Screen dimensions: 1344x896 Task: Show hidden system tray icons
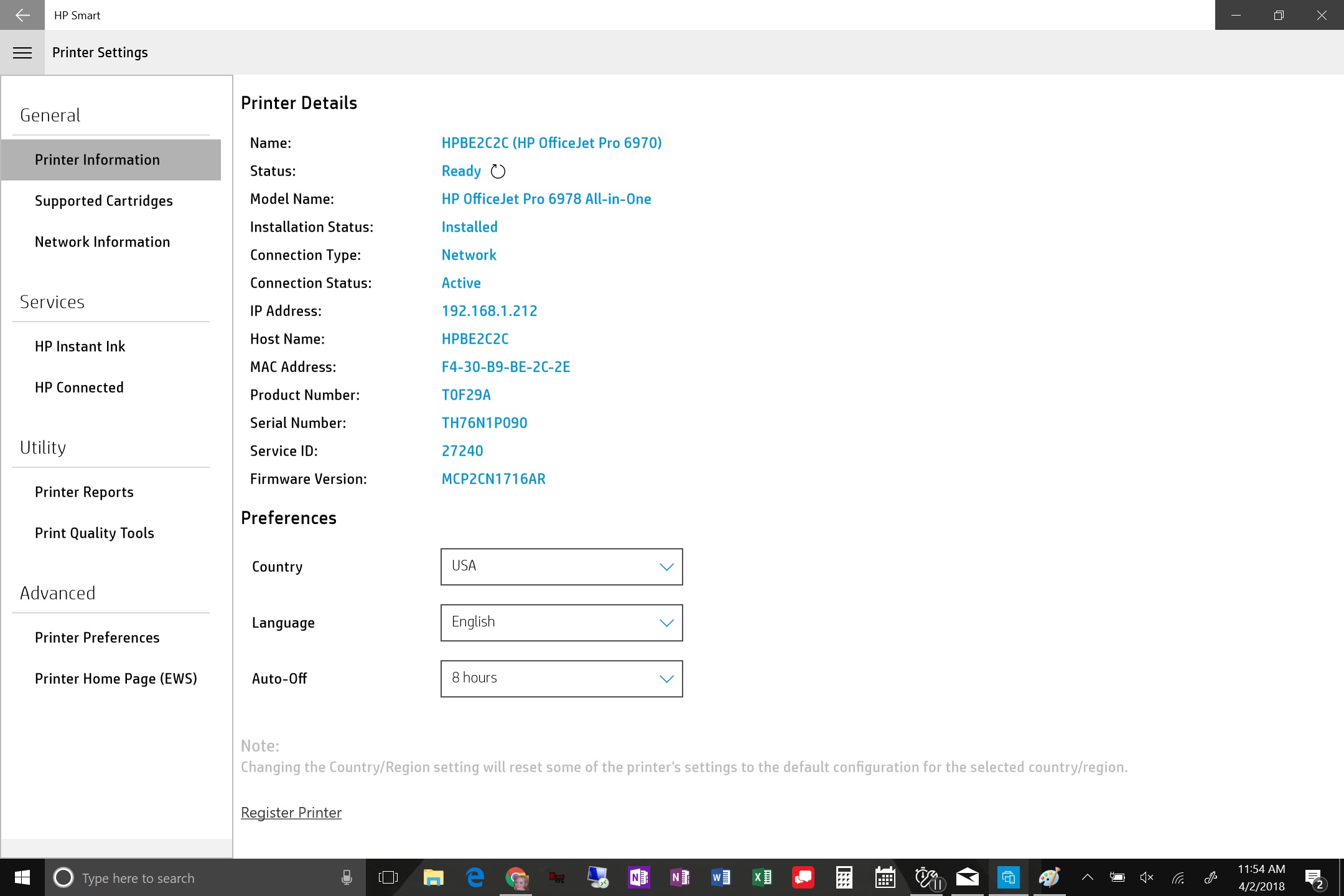[x=1087, y=878]
